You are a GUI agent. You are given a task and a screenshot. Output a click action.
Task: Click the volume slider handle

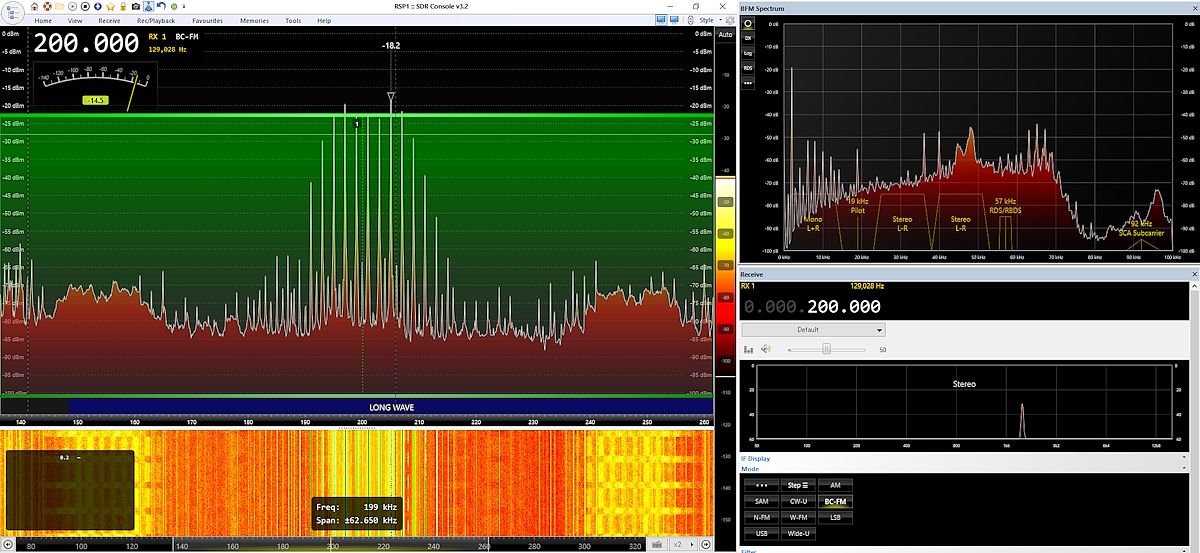tap(826, 349)
